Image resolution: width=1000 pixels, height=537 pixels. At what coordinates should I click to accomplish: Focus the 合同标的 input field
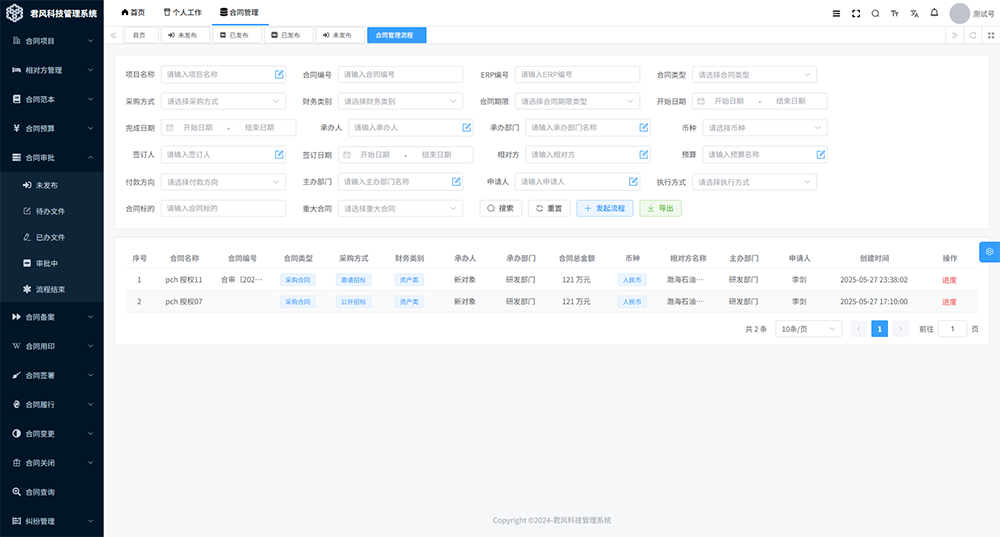tap(223, 209)
